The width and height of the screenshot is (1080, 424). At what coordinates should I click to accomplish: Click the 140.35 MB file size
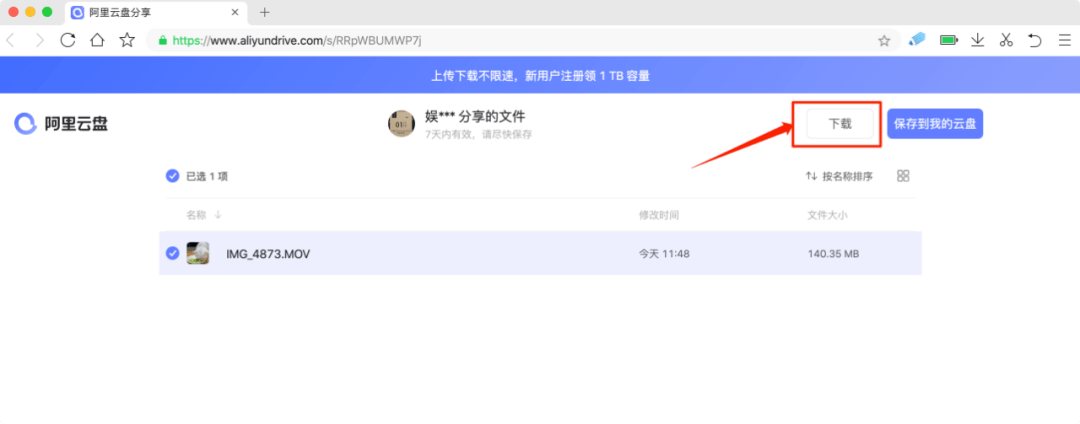click(833, 254)
